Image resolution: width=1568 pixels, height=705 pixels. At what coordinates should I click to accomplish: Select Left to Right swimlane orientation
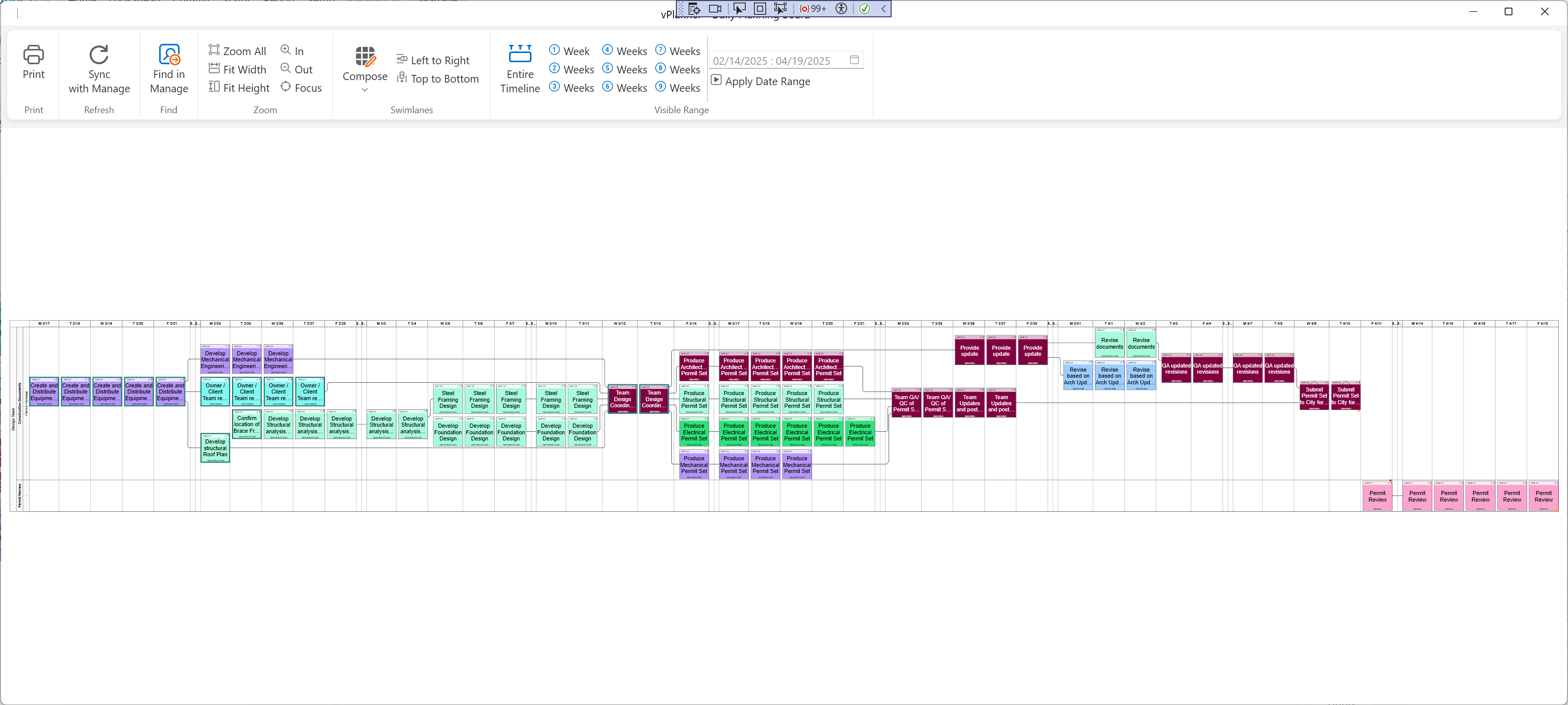click(433, 60)
